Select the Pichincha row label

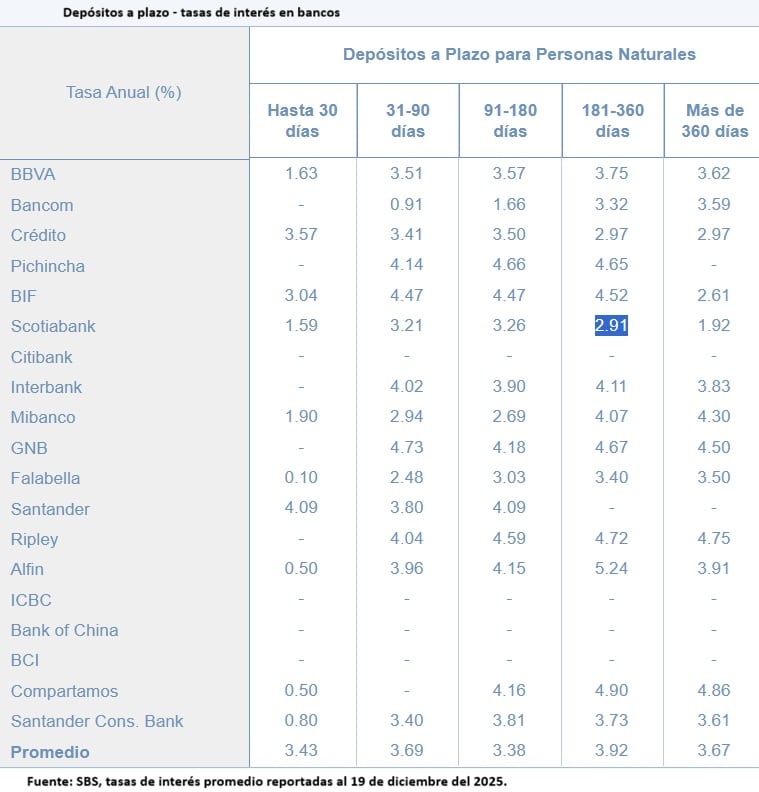(47, 266)
